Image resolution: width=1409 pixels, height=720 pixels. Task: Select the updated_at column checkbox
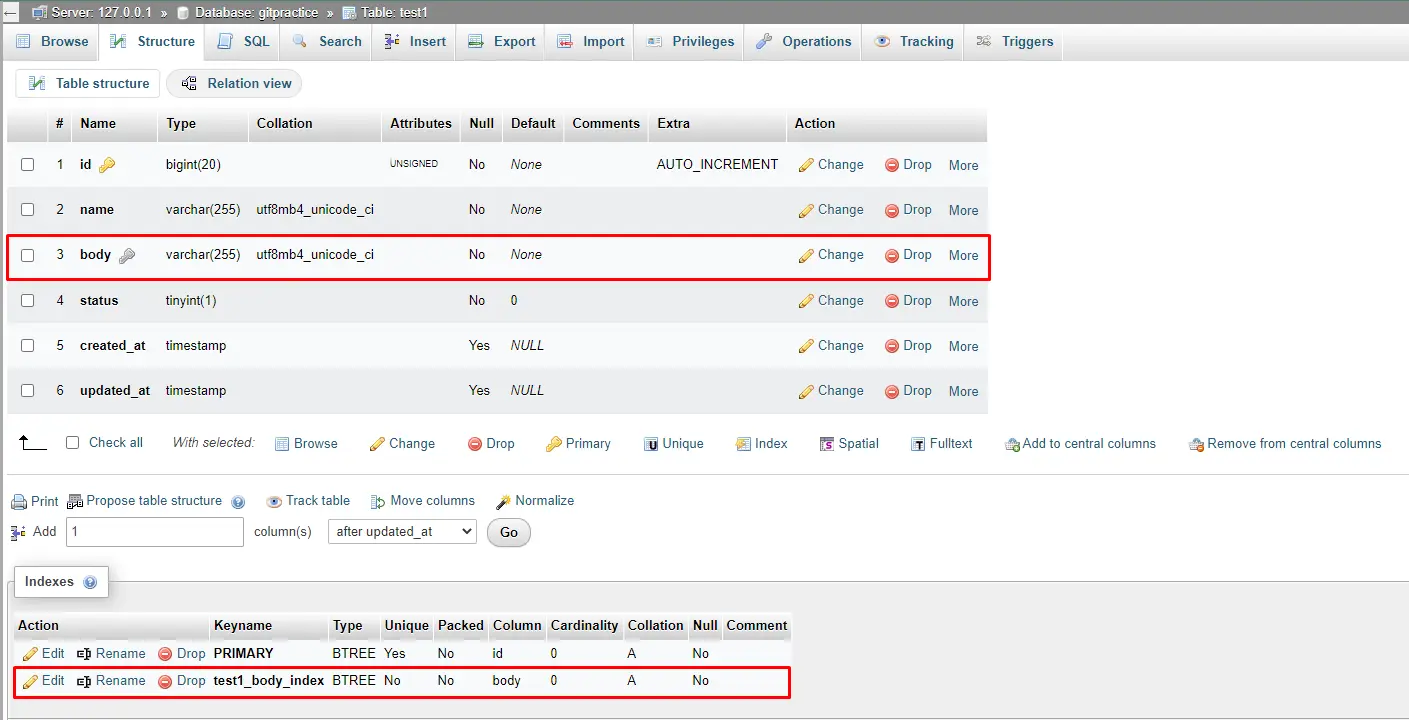pyautogui.click(x=28, y=390)
